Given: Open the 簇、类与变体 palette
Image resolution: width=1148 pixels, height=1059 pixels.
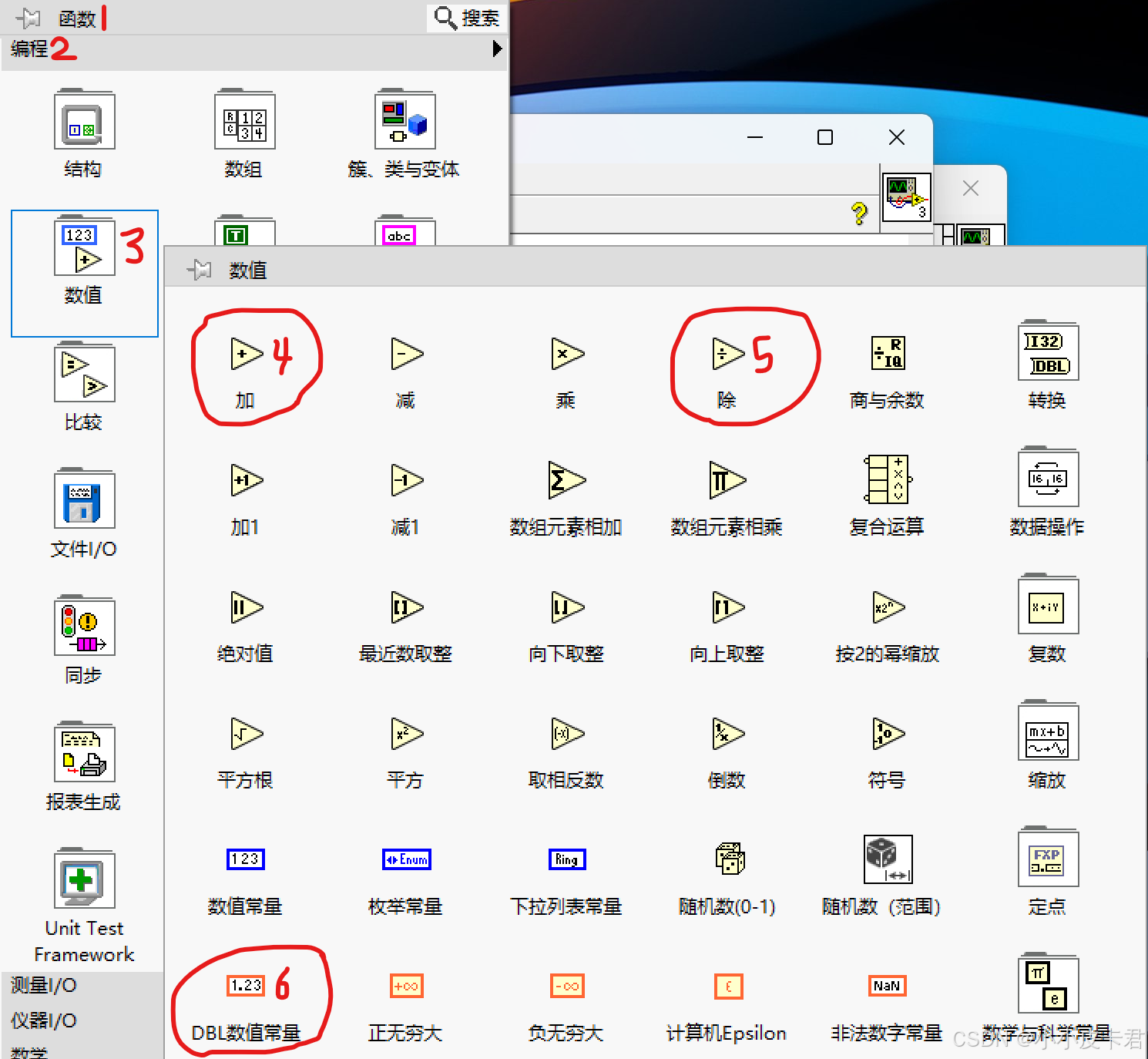Looking at the screenshot, I should click(404, 121).
